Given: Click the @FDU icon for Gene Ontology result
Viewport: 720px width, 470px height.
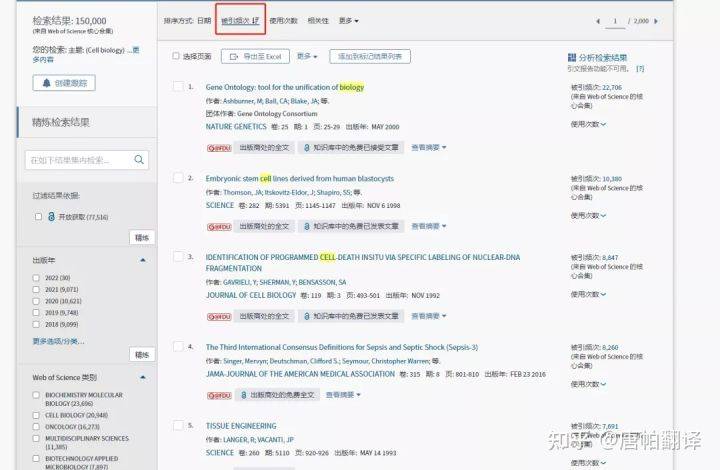Looking at the screenshot, I should click(x=219, y=148).
